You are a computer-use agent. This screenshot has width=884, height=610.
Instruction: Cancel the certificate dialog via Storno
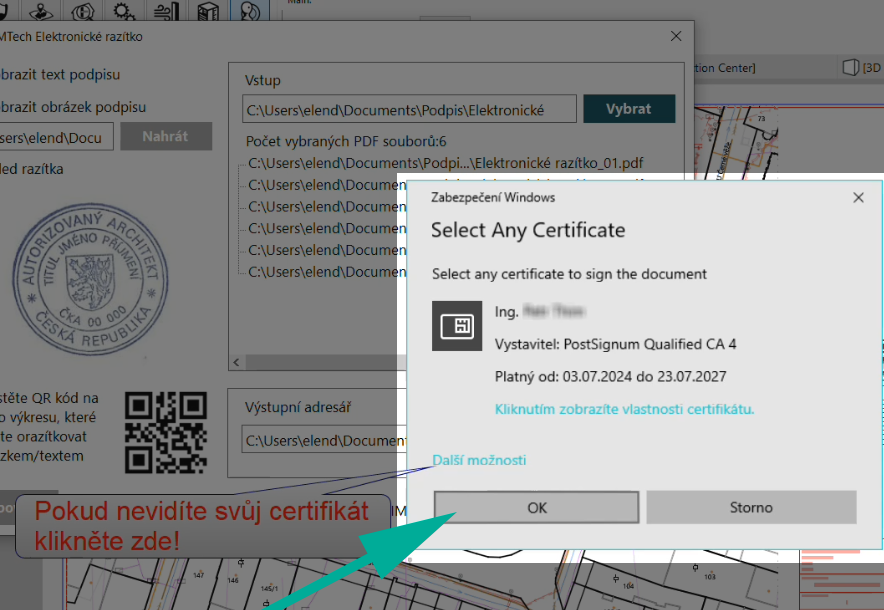[x=751, y=507]
